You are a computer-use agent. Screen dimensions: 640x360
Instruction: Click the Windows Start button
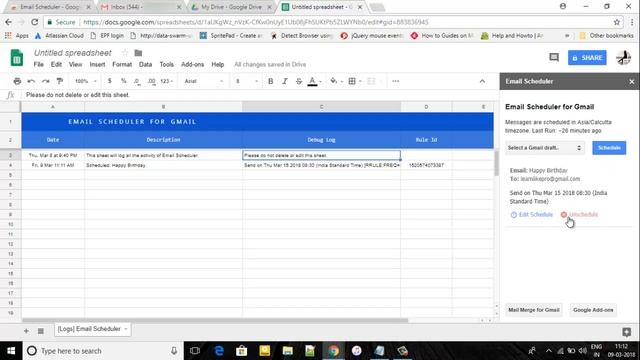pos(11,351)
